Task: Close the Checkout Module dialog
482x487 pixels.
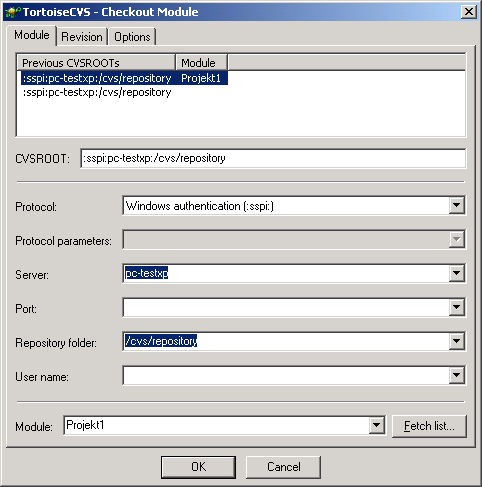Action: 469,12
